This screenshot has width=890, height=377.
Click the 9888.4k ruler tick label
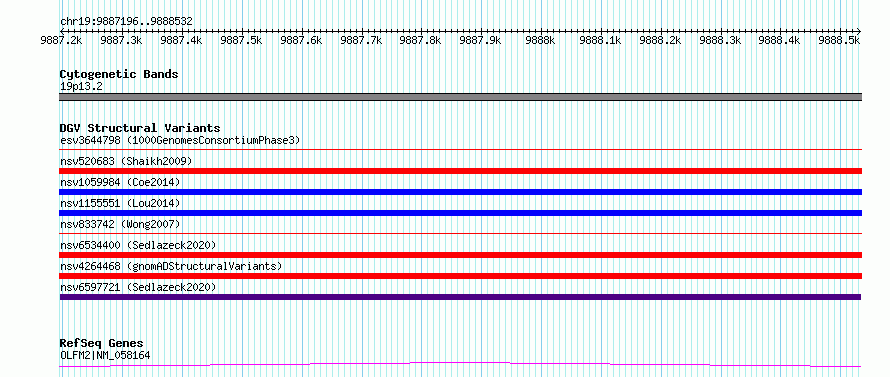780,40
